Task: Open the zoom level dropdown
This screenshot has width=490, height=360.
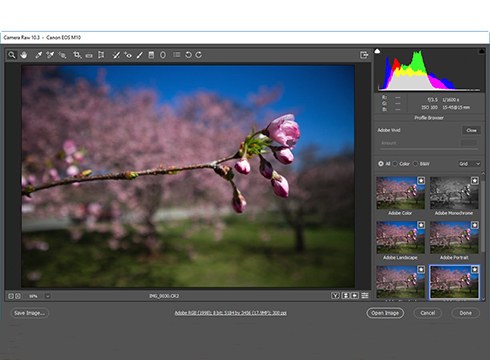Action: click(48, 296)
